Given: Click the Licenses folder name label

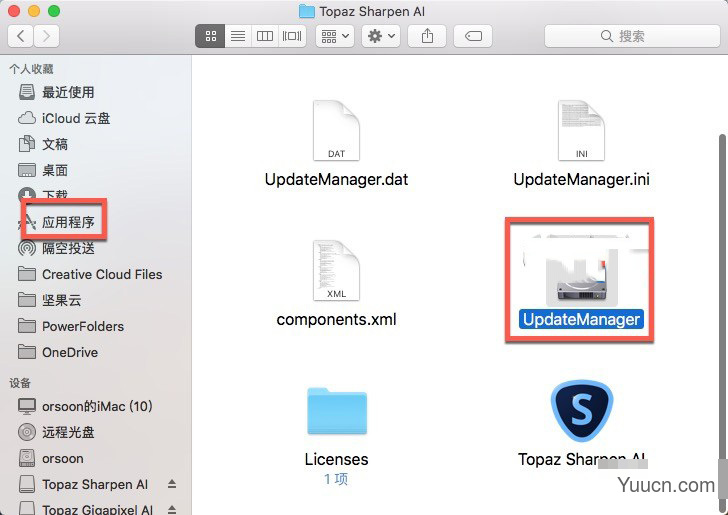Looking at the screenshot, I should pyautogui.click(x=336, y=459).
